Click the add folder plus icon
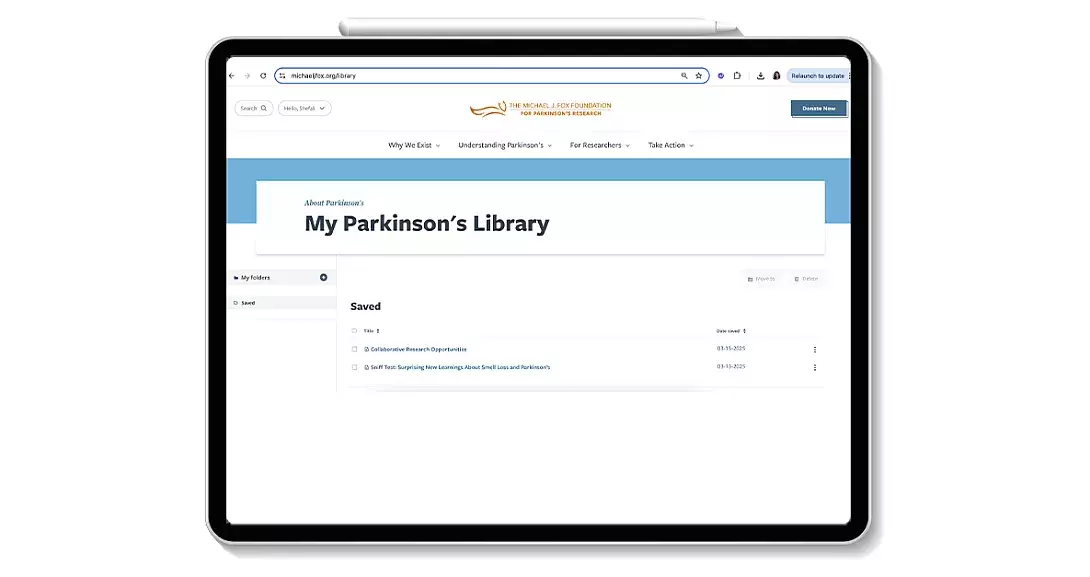 tap(323, 277)
